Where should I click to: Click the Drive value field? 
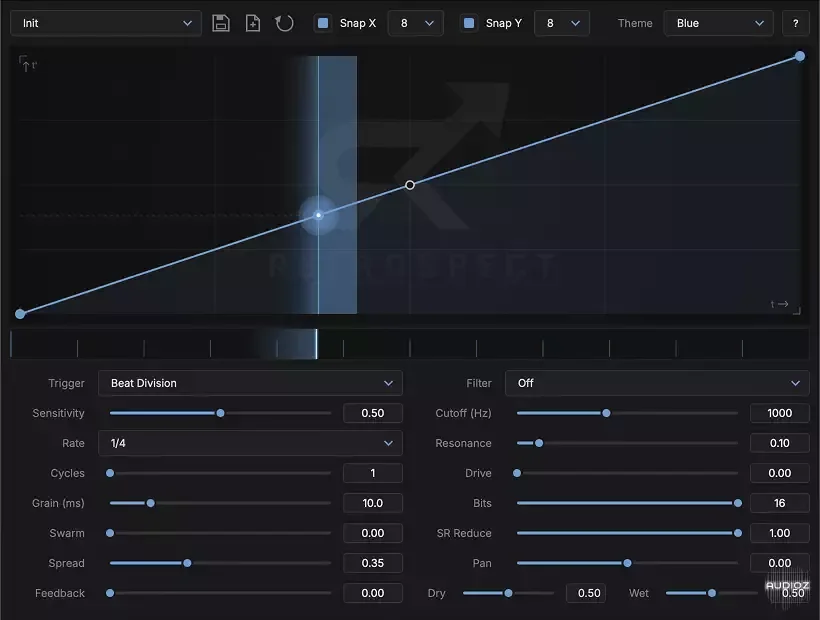[x=780, y=473]
